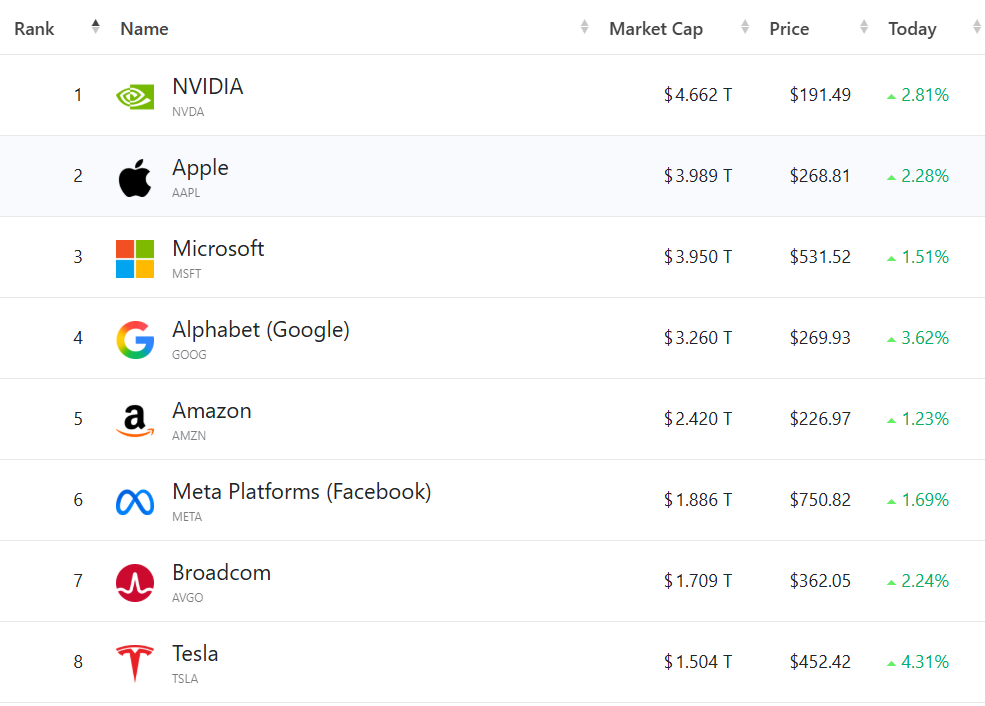Sort table by Rank column arrows

pos(96,27)
